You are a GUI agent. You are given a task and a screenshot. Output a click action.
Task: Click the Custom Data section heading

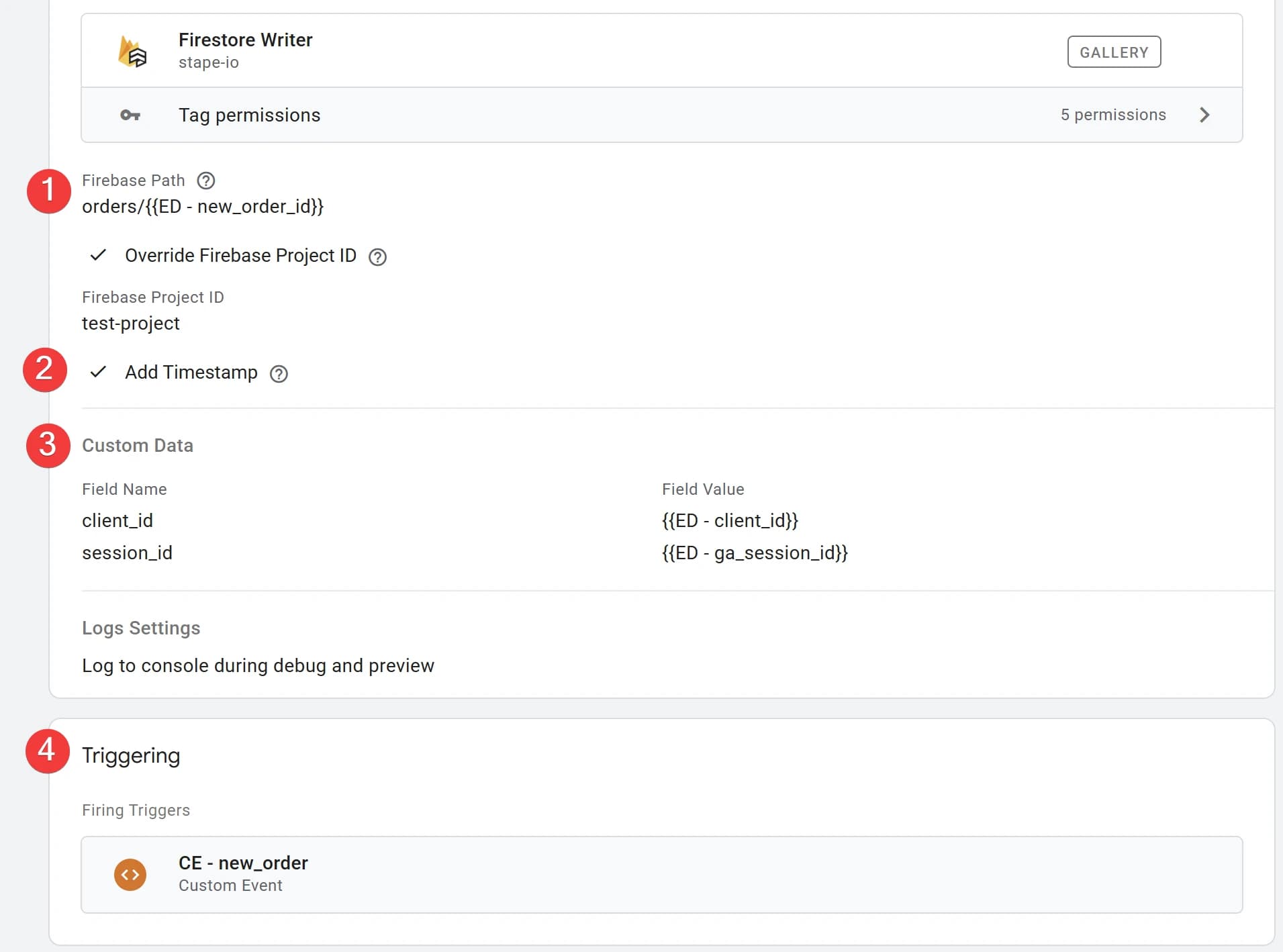[x=138, y=445]
